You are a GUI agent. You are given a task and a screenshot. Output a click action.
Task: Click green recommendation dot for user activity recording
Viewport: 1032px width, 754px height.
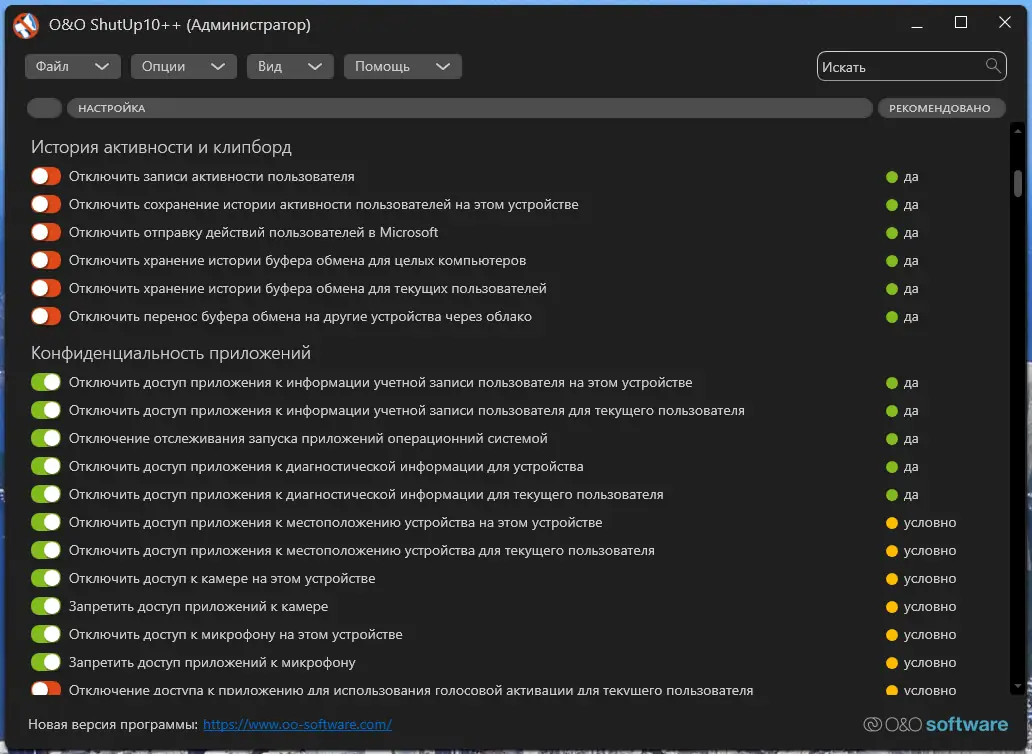(x=892, y=177)
